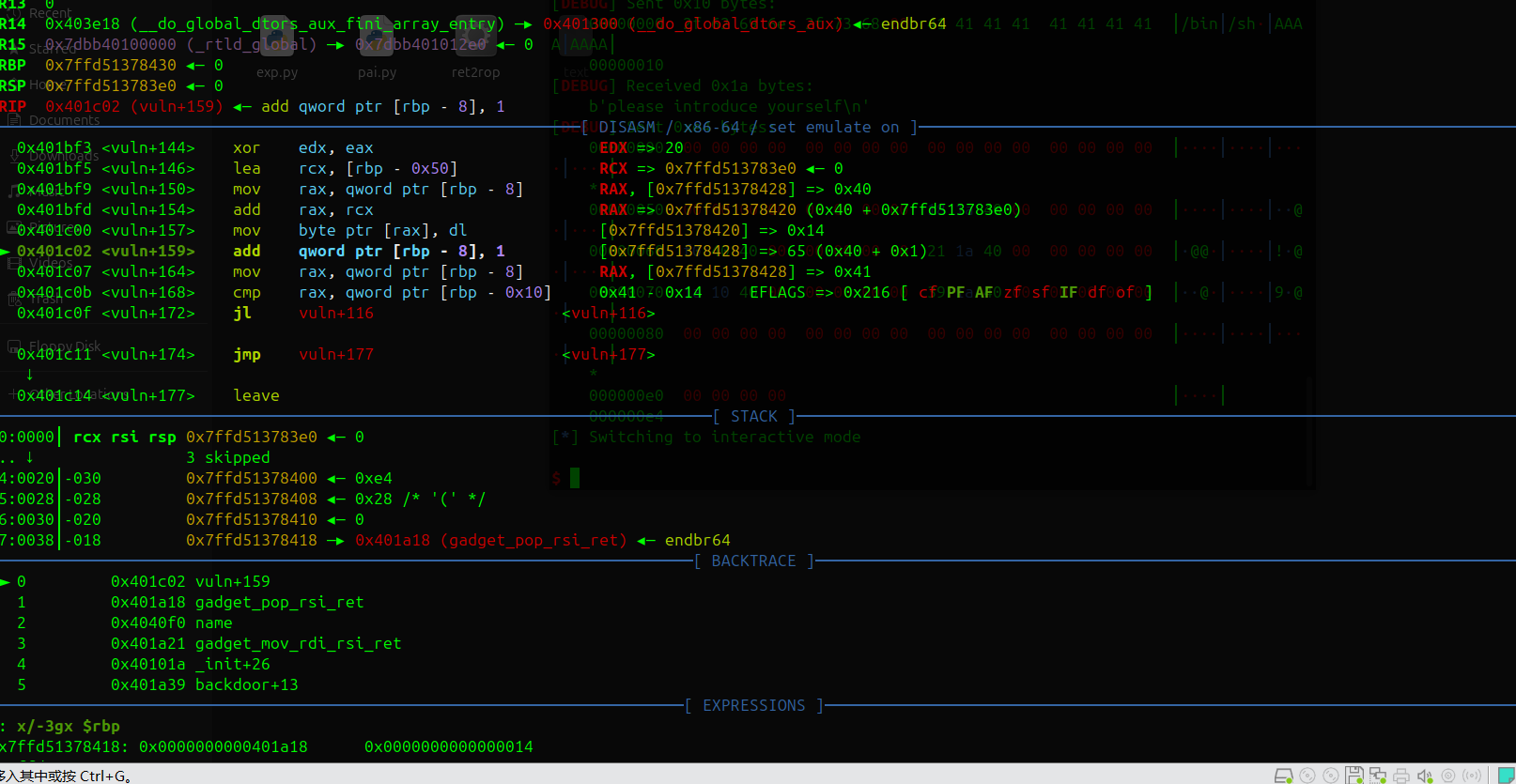
Task: Click address 0x401bfd <vuln+154>
Action: (x=106, y=209)
